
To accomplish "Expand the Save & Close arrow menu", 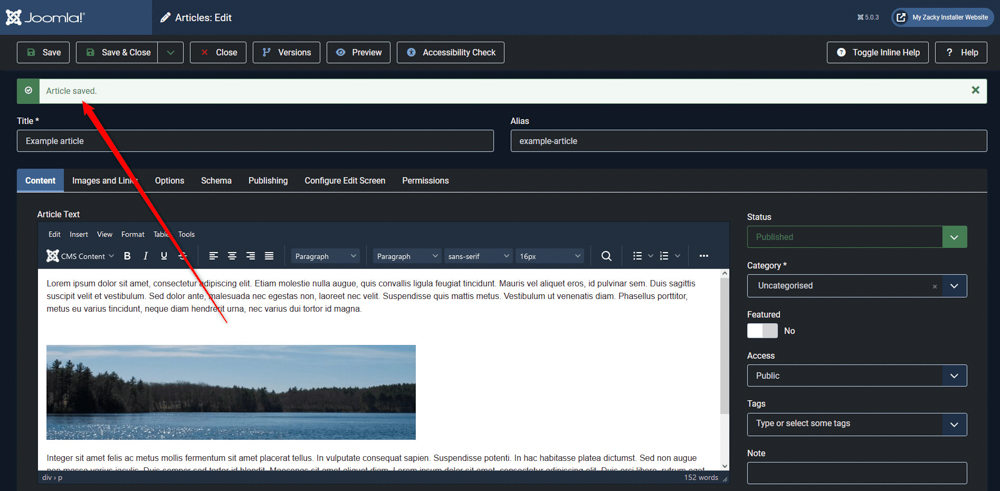I will coord(172,52).
